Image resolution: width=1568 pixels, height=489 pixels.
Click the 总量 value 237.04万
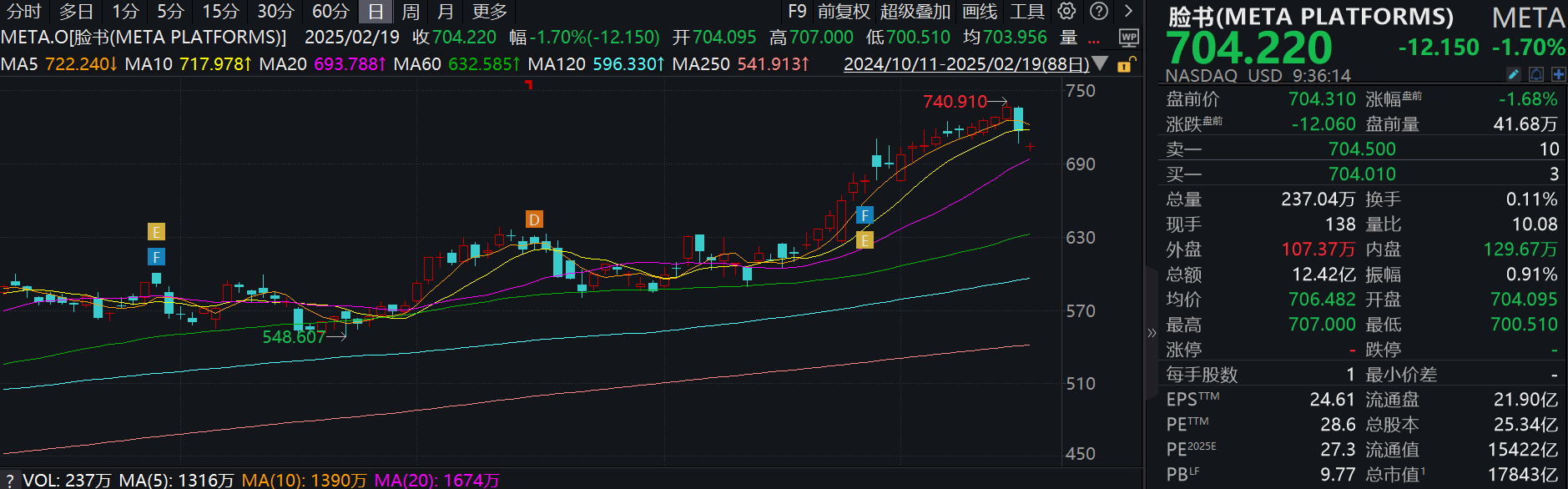1318,199
